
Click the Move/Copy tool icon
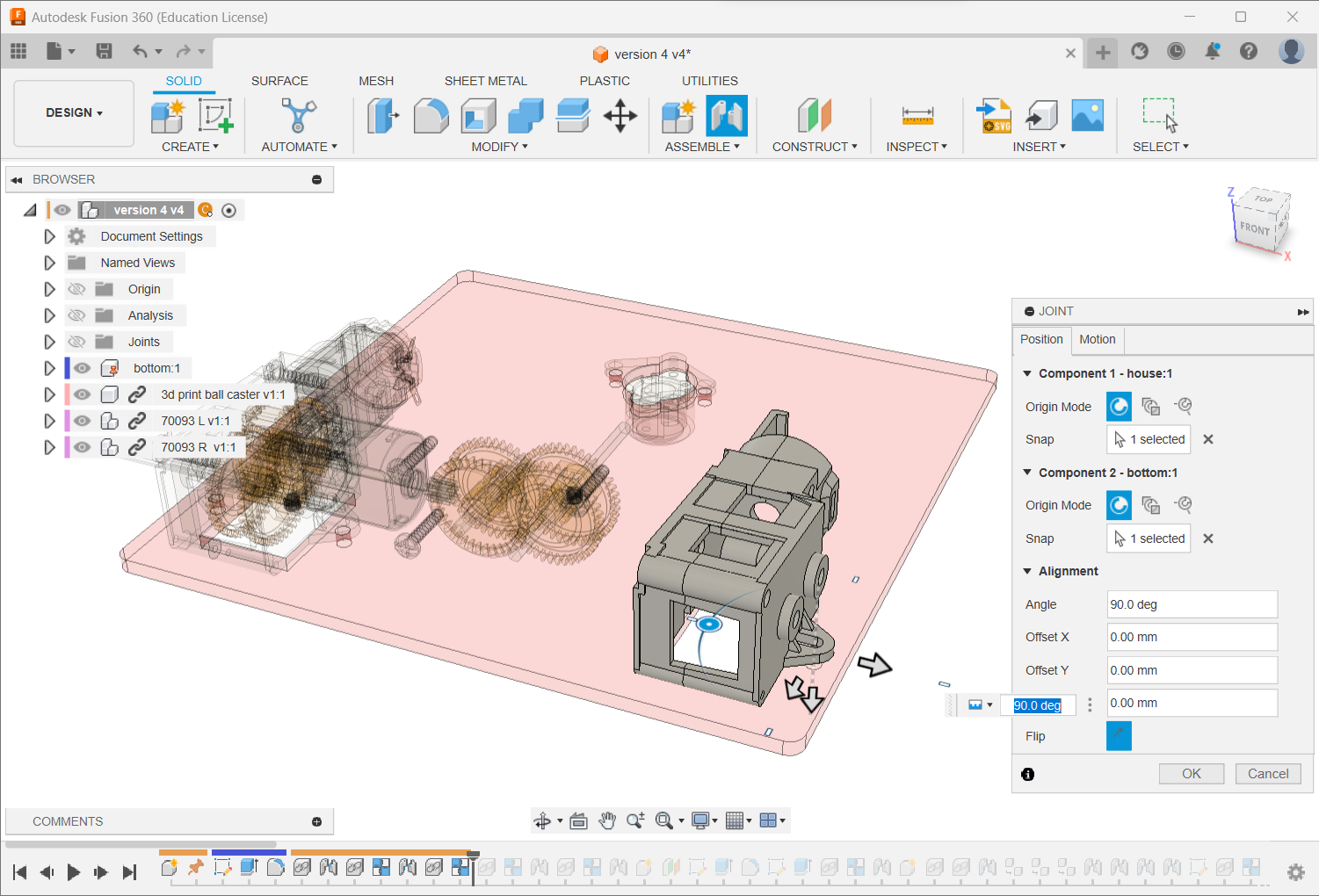[x=620, y=116]
